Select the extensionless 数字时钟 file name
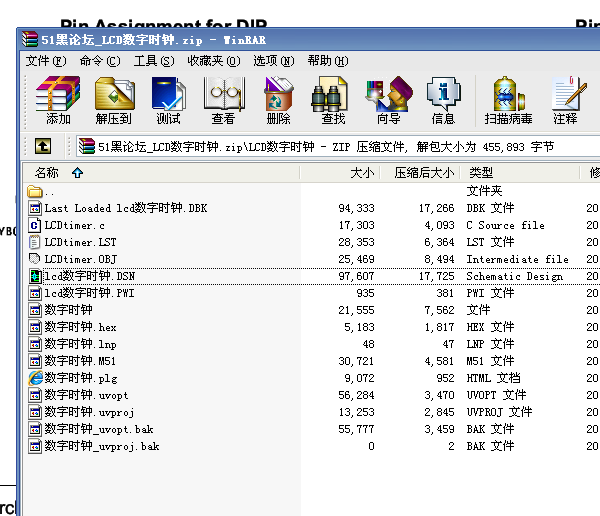 pyautogui.click(x=68, y=310)
